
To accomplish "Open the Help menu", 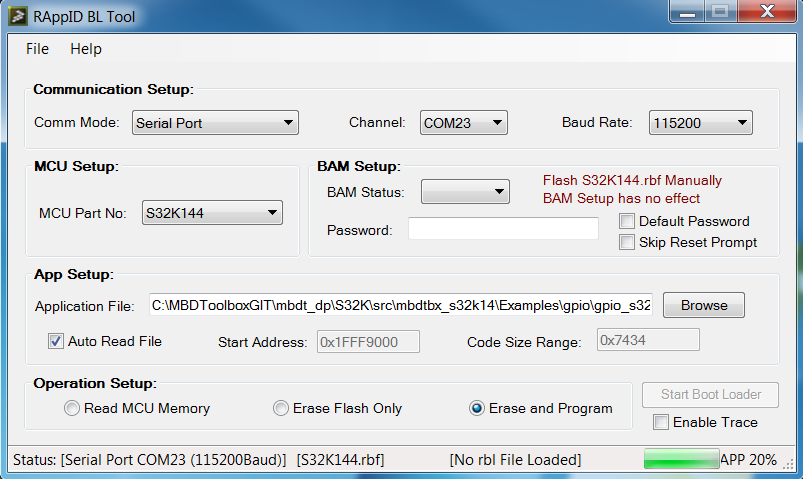I will click(86, 49).
